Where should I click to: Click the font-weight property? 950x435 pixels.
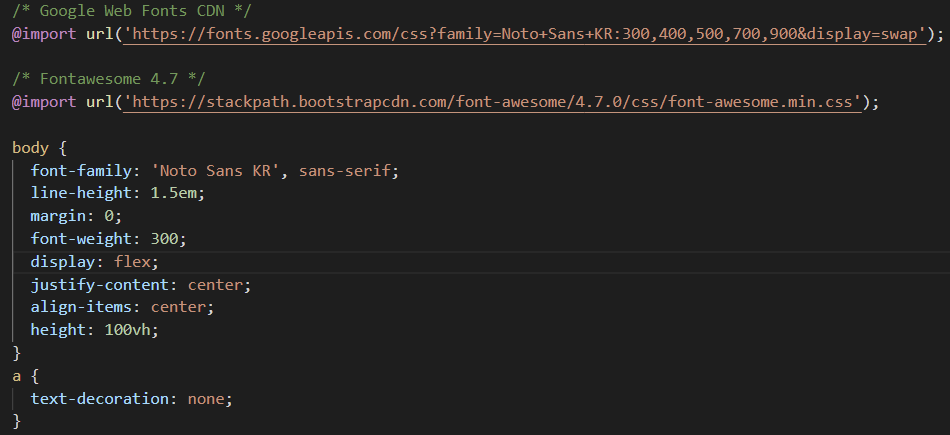81,239
